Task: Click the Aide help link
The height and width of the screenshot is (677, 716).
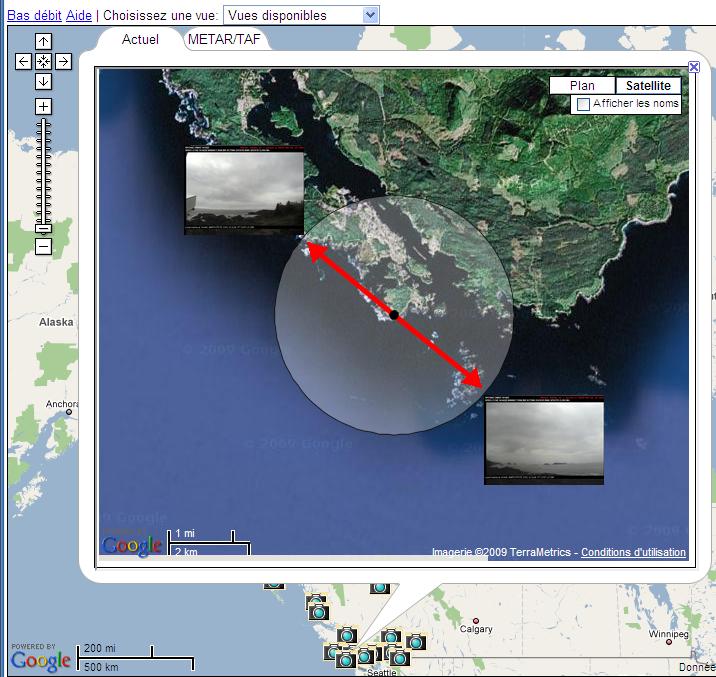Action: 78,16
